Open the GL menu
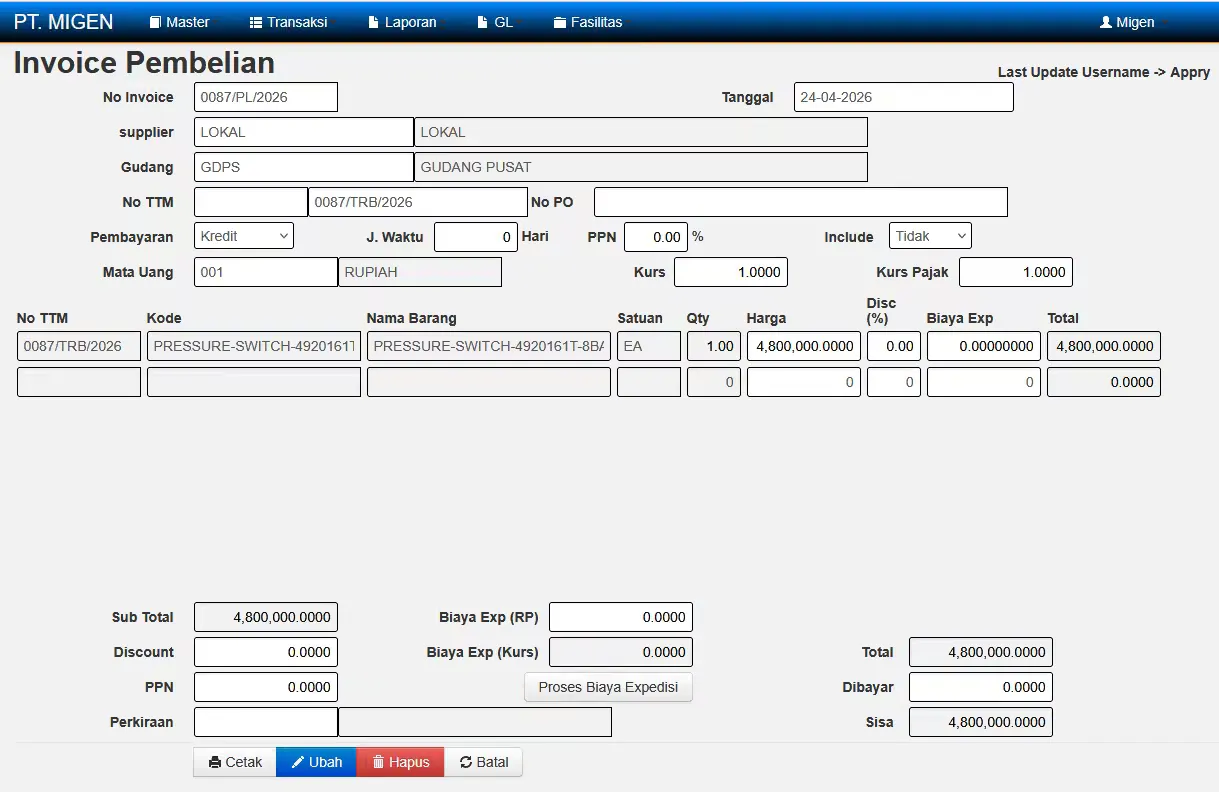Viewport: 1219px width, 792px height. point(496,22)
